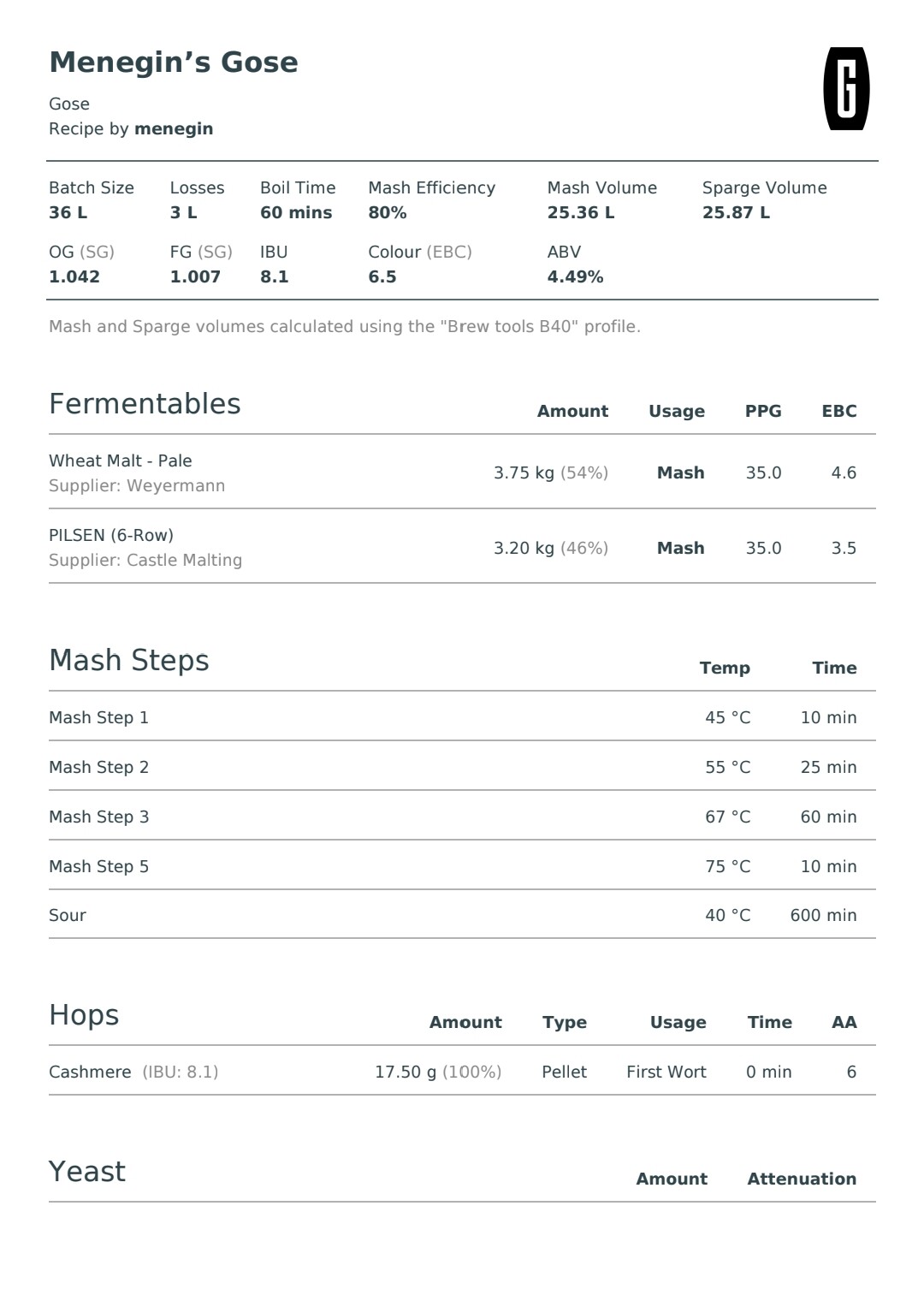Click the Cashmere hop entry
Viewport: 924px width, 1307px height.
(90, 1072)
